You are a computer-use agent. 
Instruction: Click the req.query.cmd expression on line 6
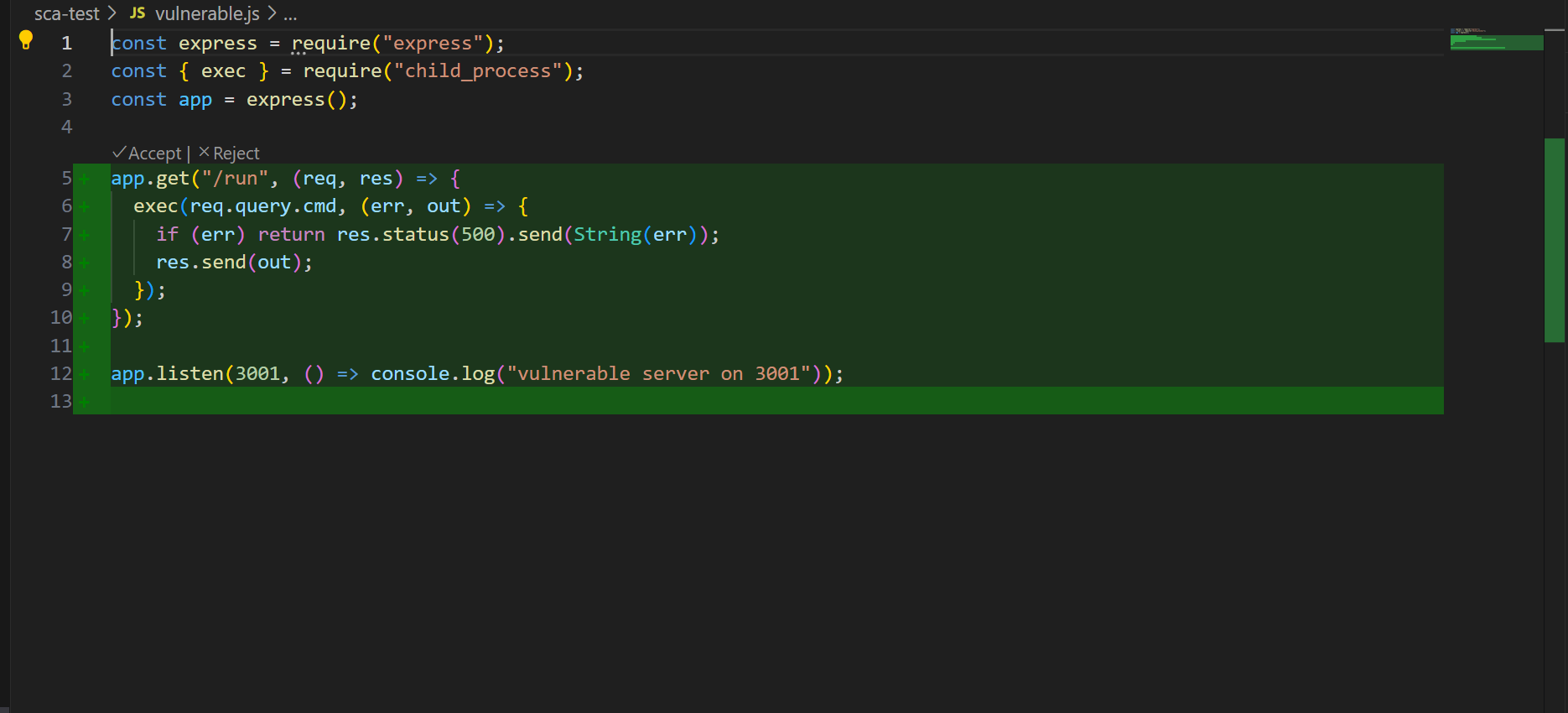click(x=262, y=206)
